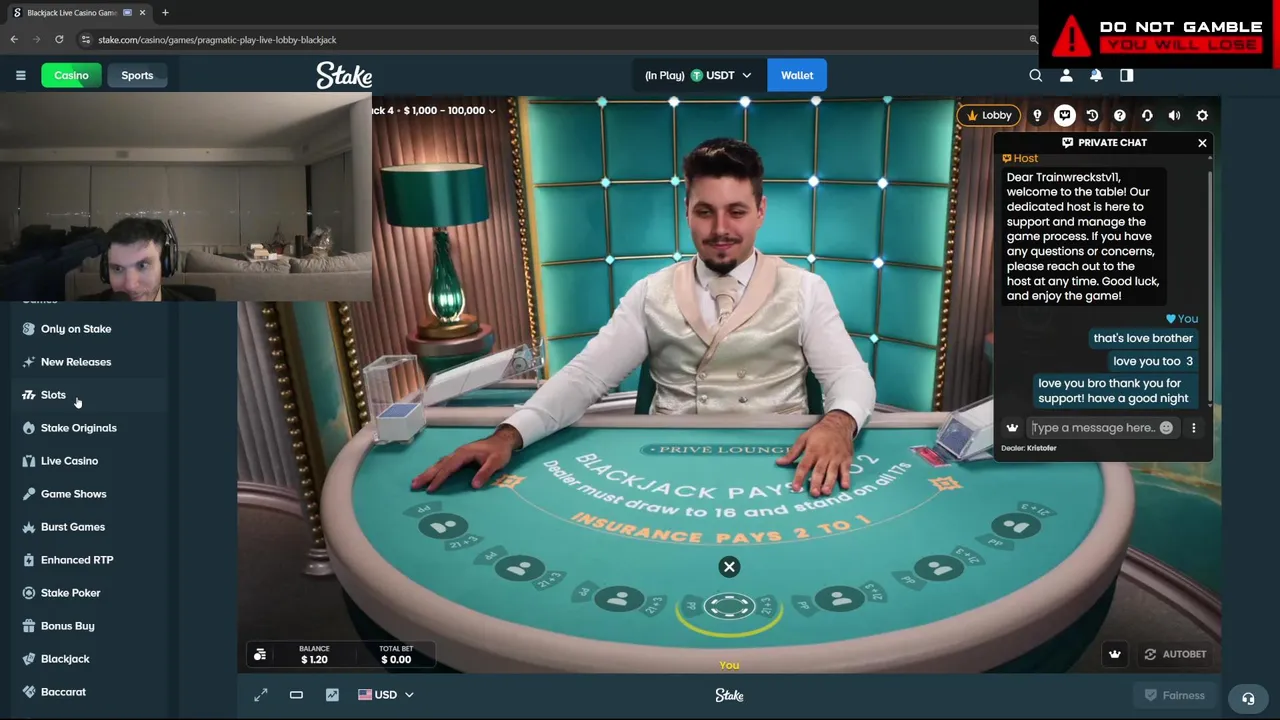The width and height of the screenshot is (1280, 720).
Task: Click the Only on Stake sidebar icon
Action: (28, 329)
